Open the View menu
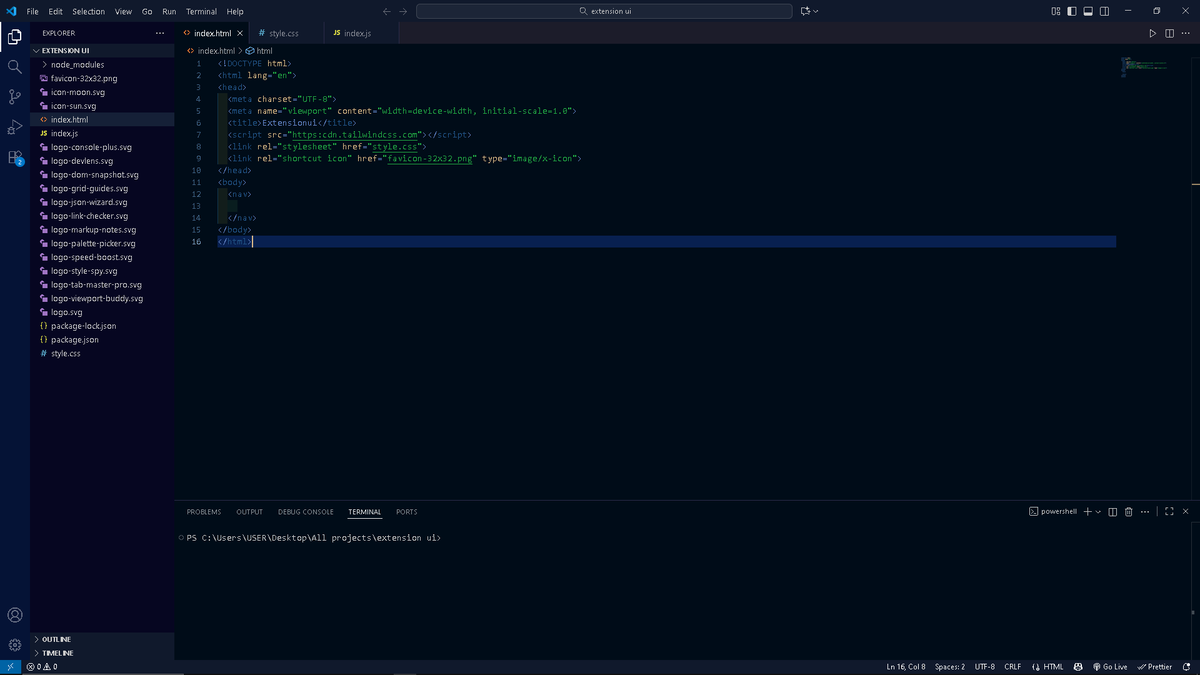The width and height of the screenshot is (1200, 675). [123, 11]
